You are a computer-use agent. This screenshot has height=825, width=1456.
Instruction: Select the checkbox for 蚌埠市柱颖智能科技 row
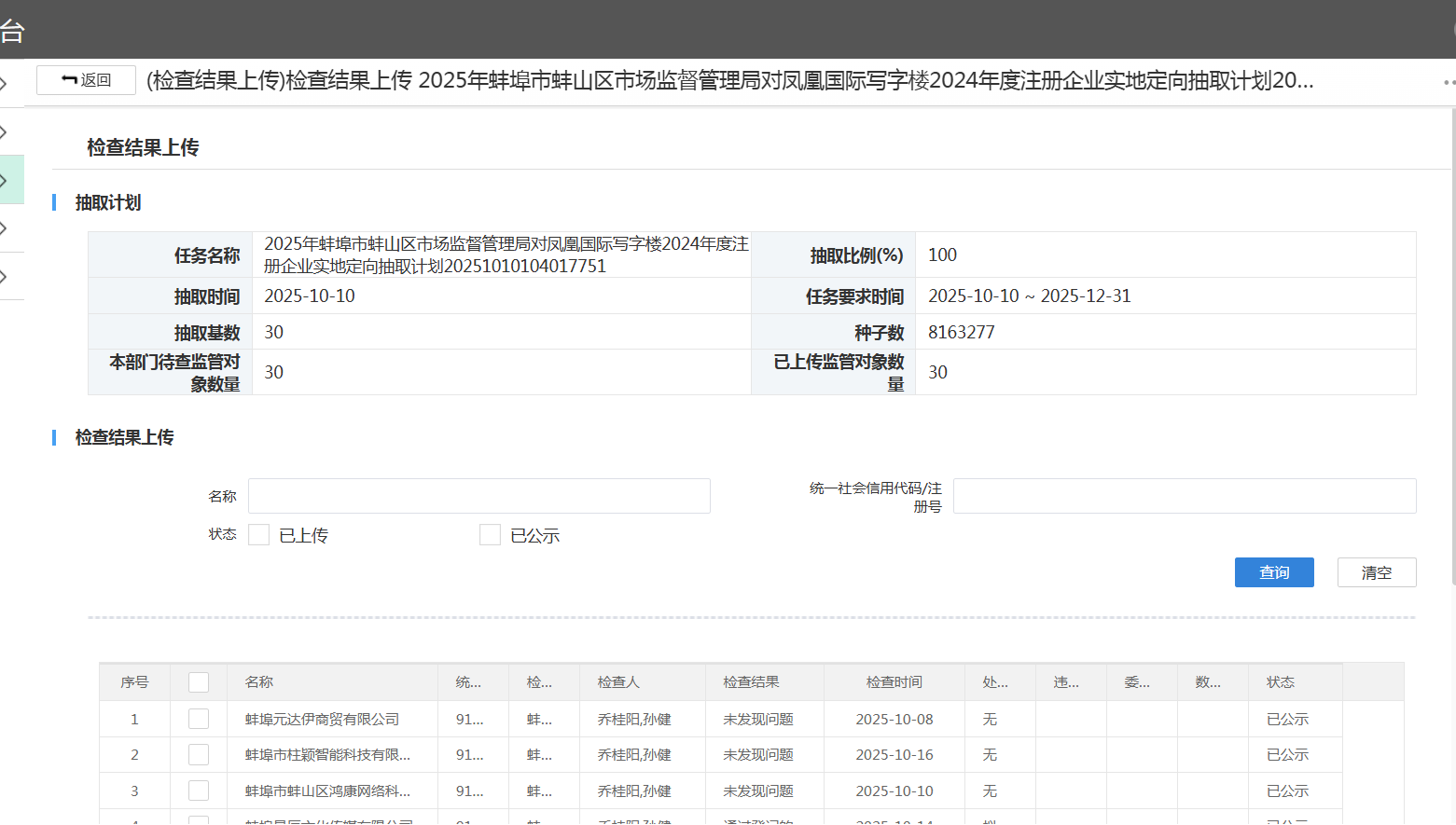(x=199, y=755)
